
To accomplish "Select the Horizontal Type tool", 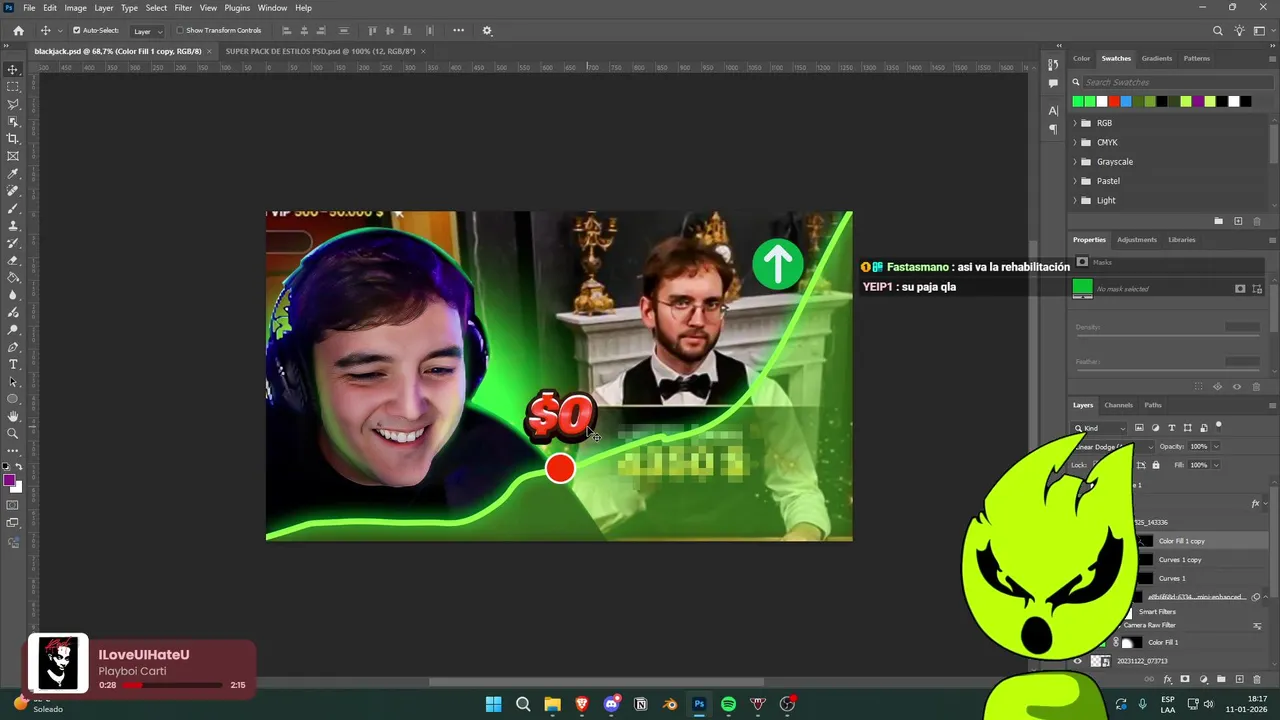I will point(13,364).
